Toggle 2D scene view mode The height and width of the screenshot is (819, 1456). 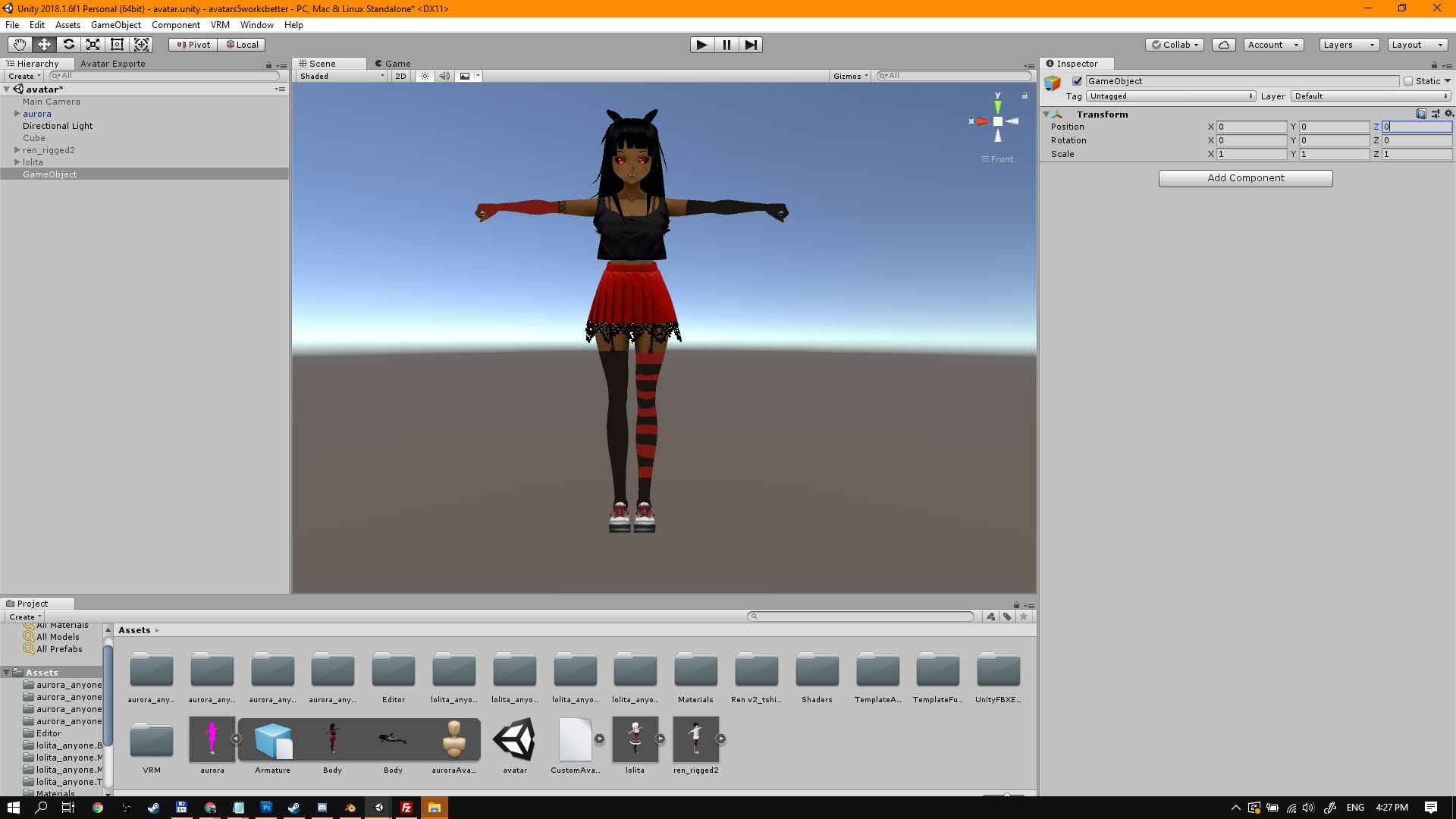tap(400, 76)
